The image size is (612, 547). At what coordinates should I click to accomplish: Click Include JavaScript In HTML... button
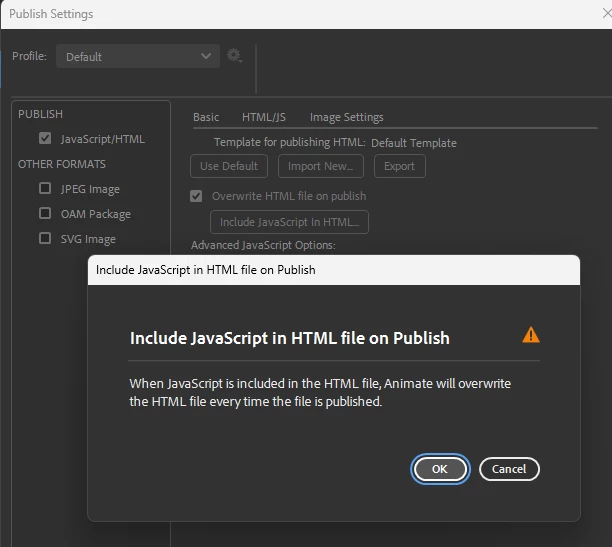289,222
